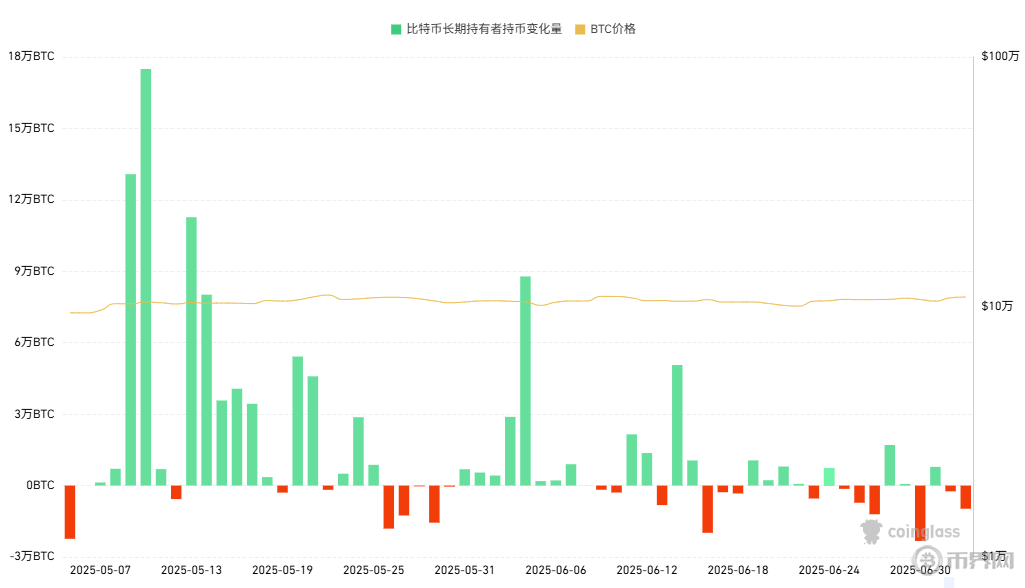
Task: Click the 18万BTC label on left axis
Action: (31, 57)
